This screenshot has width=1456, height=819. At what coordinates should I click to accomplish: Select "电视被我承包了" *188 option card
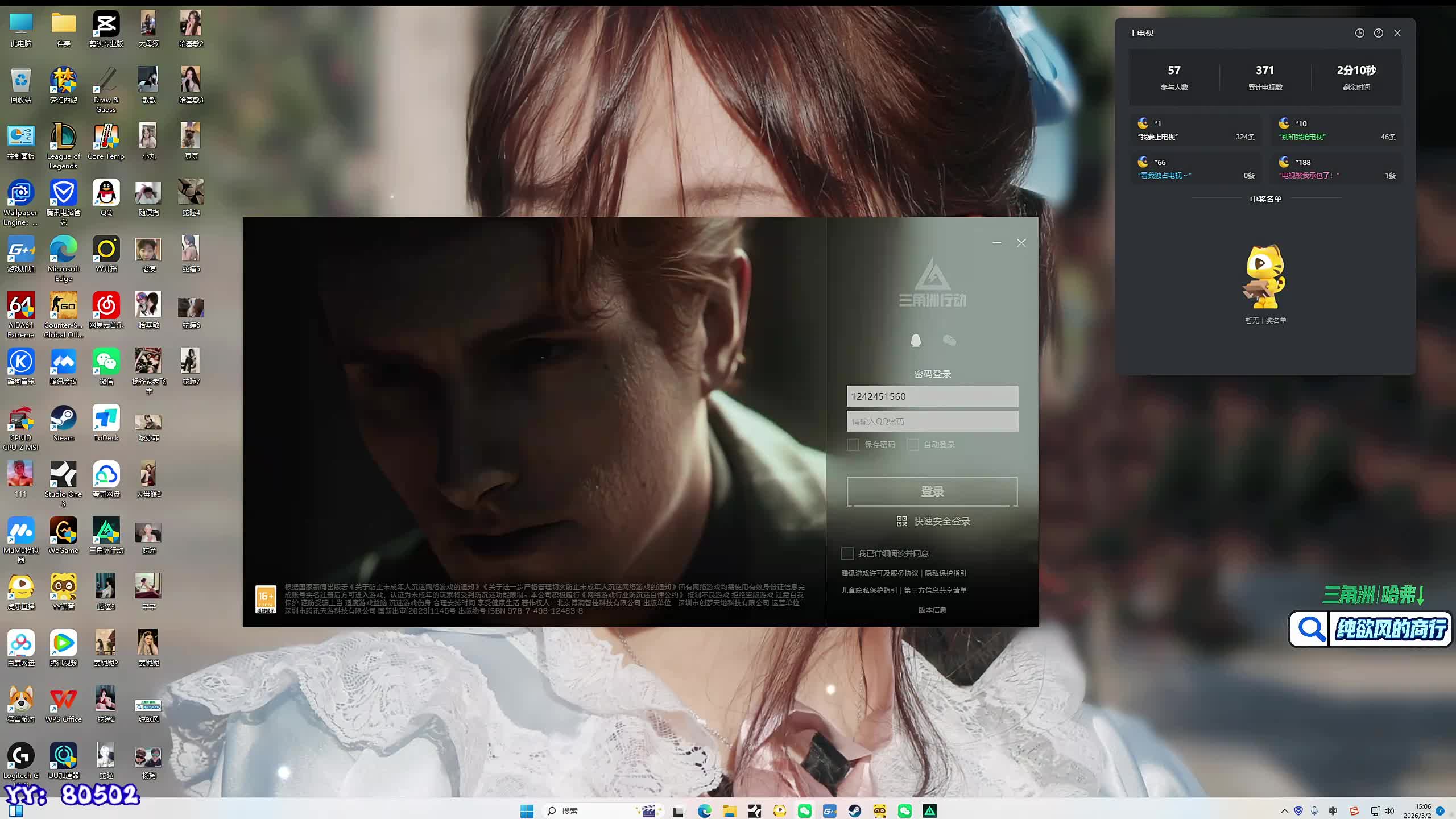[x=1337, y=169]
